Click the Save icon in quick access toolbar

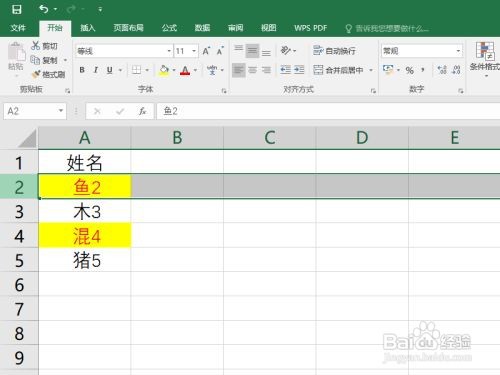point(17,9)
